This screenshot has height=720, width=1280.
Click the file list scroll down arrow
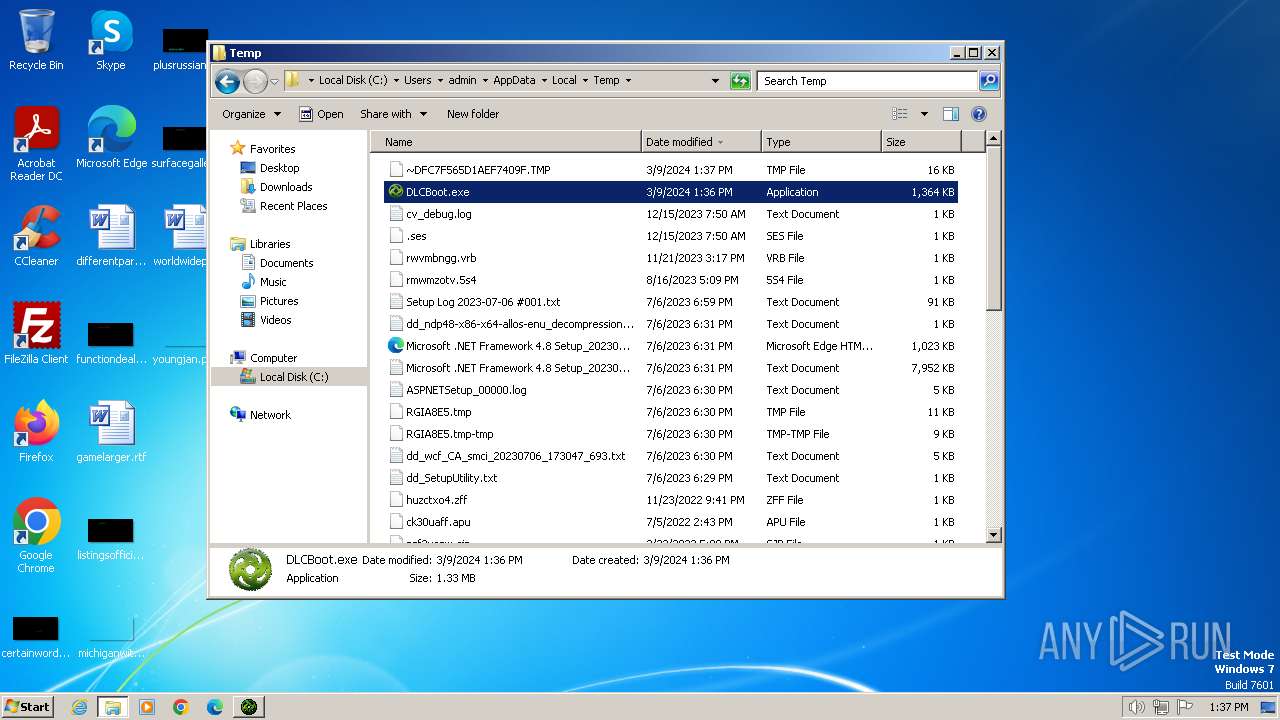[x=994, y=535]
